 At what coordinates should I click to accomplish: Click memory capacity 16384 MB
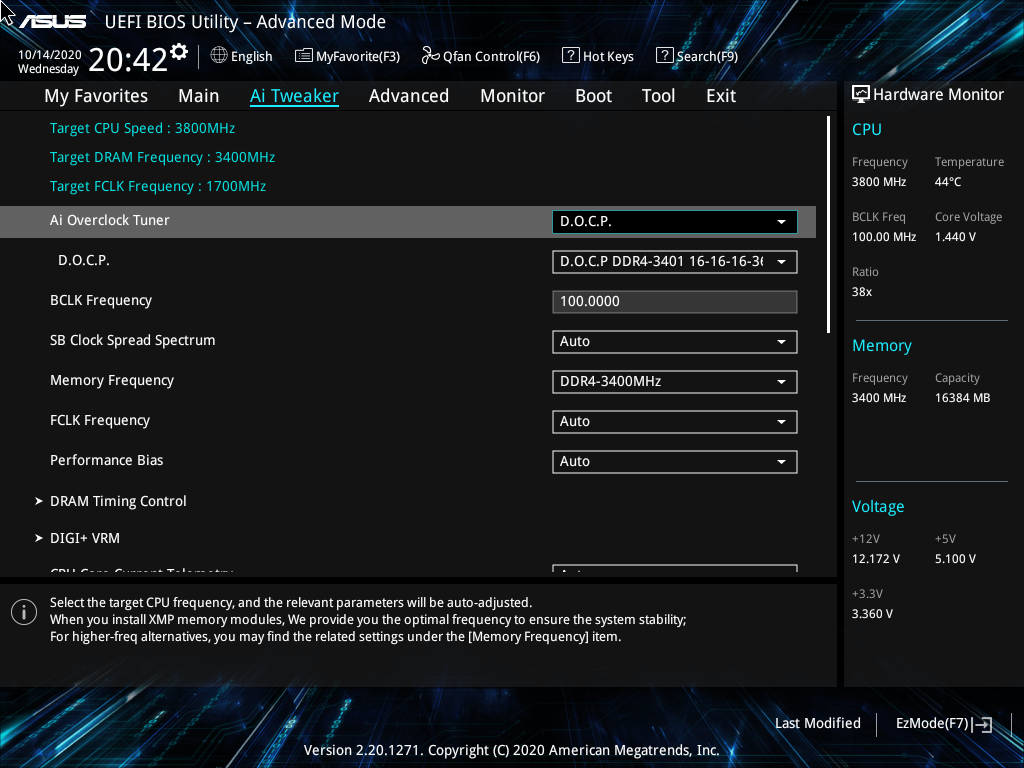[963, 398]
